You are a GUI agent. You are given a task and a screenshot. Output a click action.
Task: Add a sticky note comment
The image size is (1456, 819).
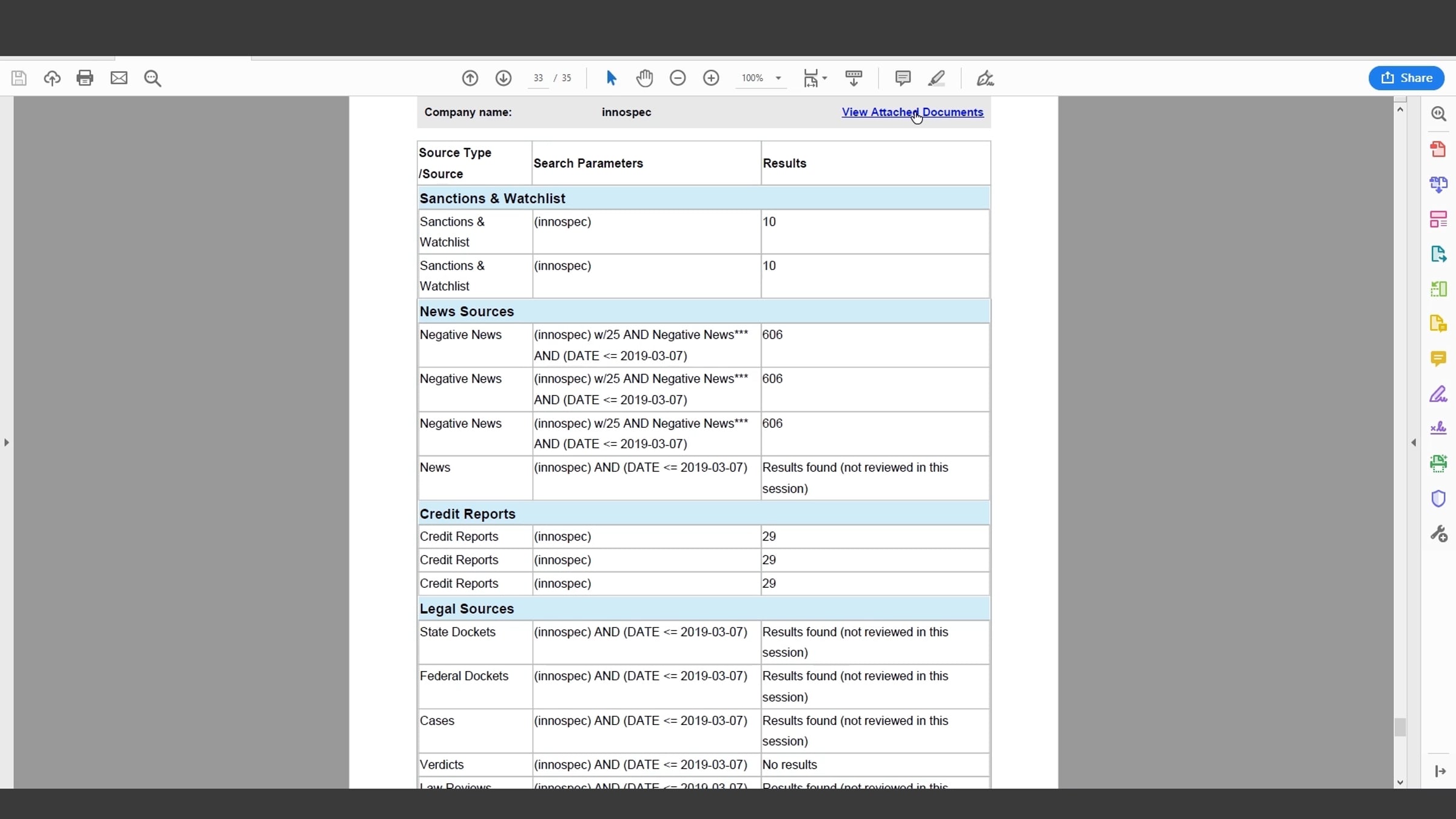(903, 78)
